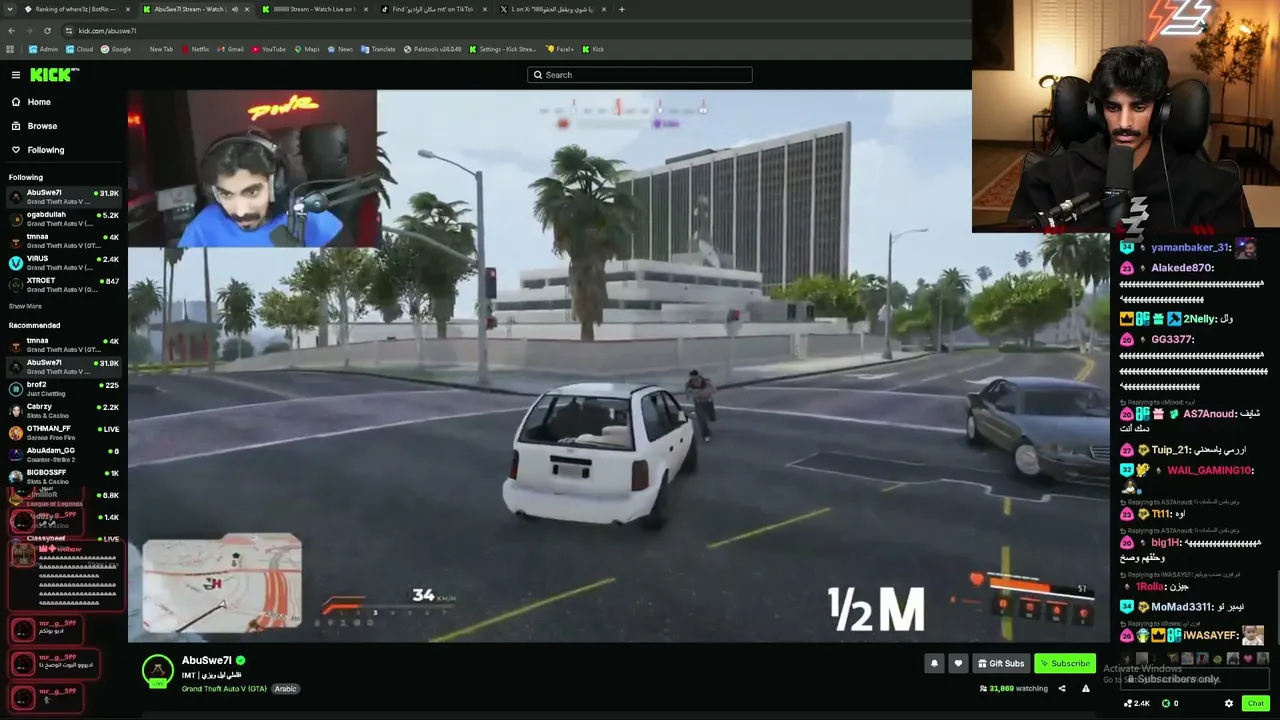Viewport: 1280px width, 720px height.
Task: Open the Google bookmark
Action: [x=116, y=49]
